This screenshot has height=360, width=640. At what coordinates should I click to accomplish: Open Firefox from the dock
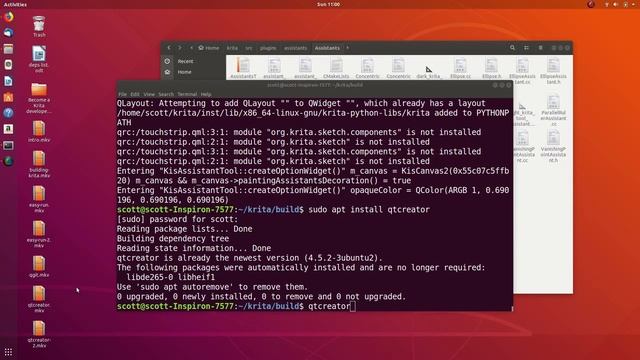click(x=8, y=17)
